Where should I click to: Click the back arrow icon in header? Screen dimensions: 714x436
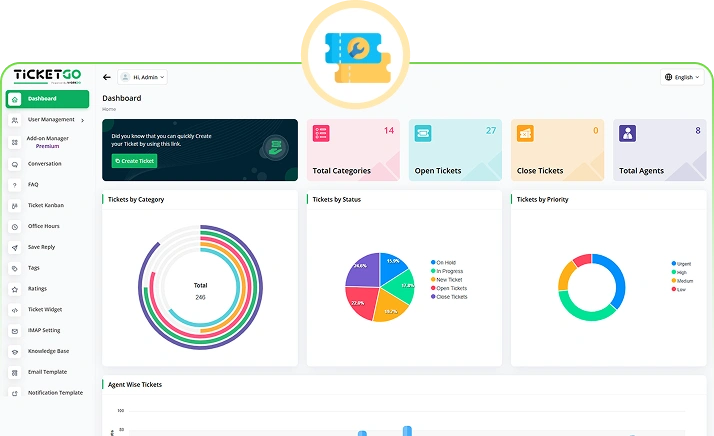pyautogui.click(x=107, y=77)
